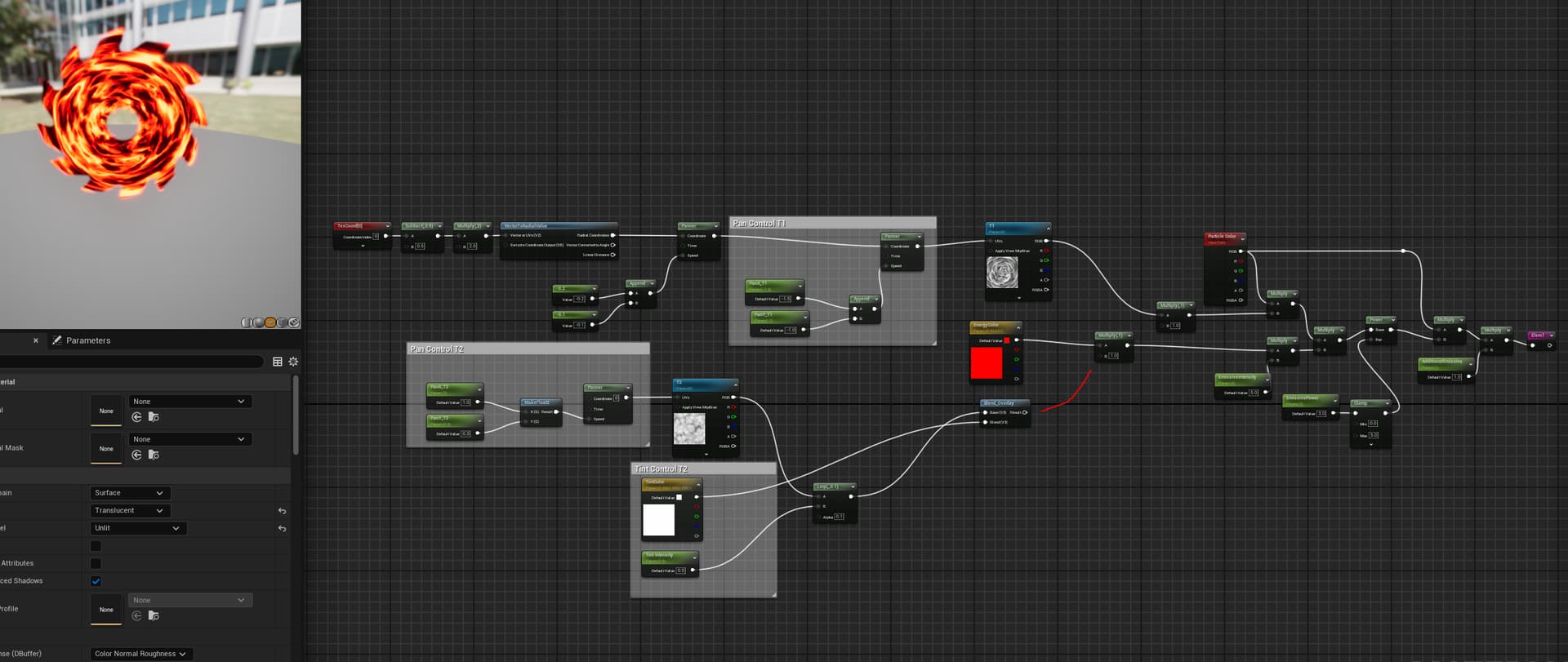This screenshot has width=1568, height=662.
Task: Click browse-to-asset icon under topmost None slot
Action: point(154,417)
